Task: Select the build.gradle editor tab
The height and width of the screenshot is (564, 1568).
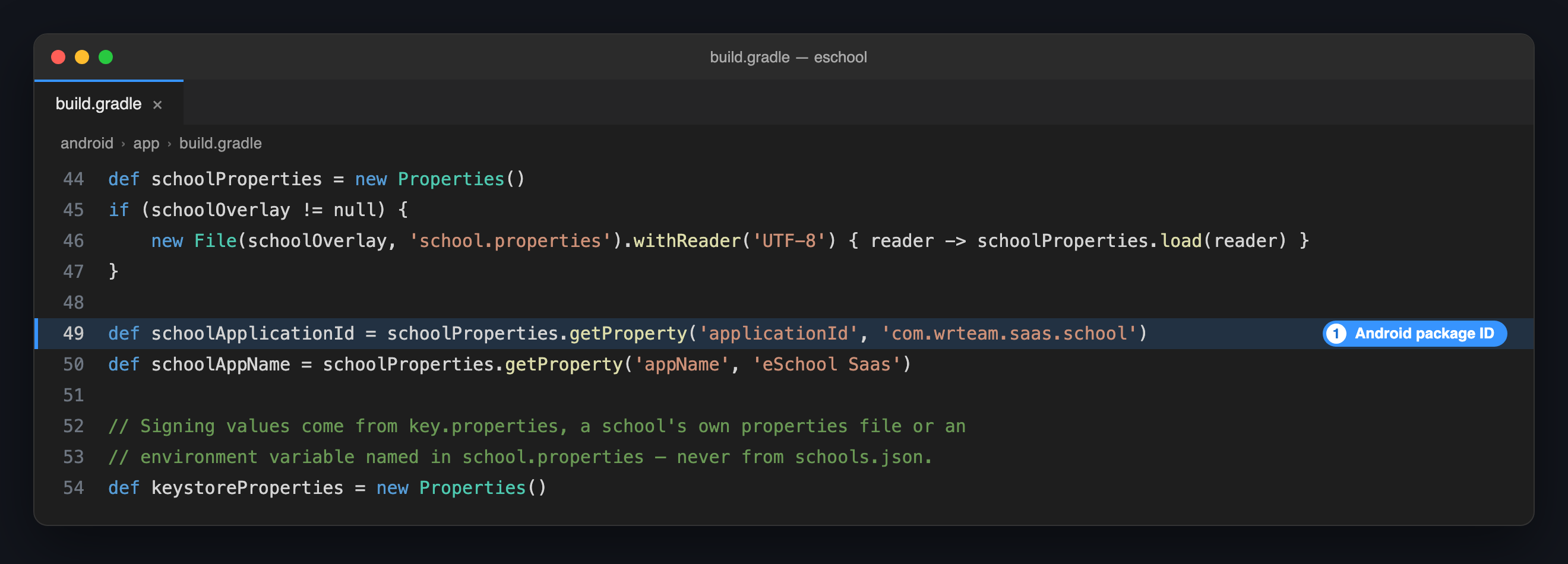Action: (109, 103)
